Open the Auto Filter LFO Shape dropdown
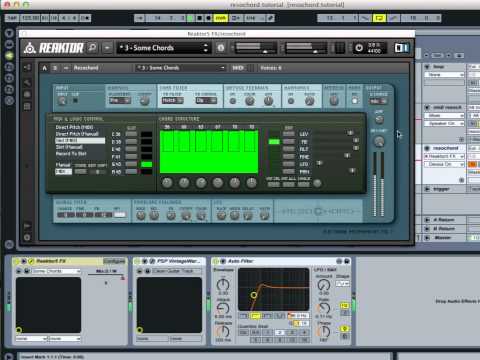 (x=343, y=283)
